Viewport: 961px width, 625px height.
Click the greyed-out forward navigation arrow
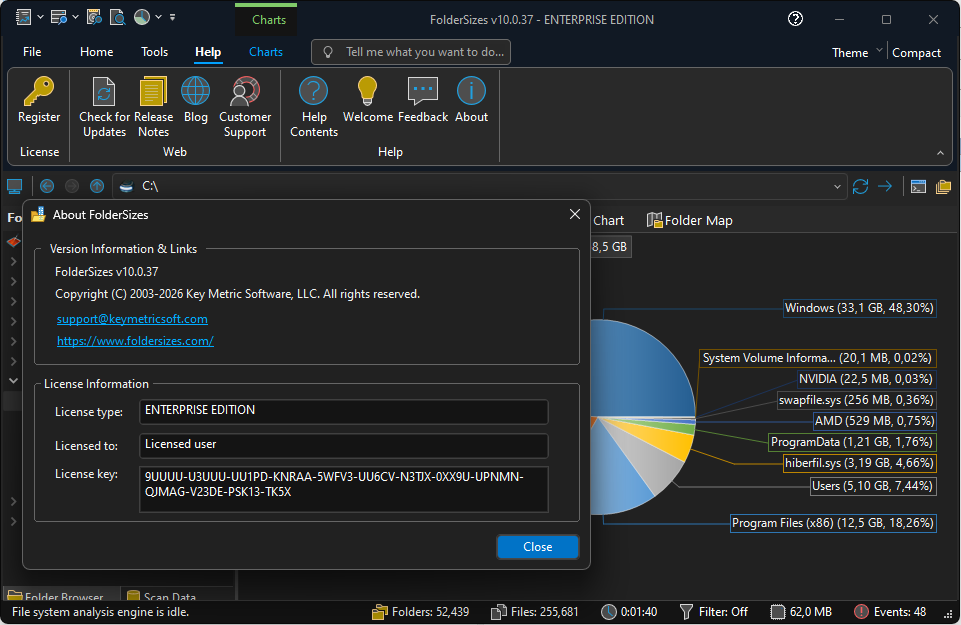(x=72, y=186)
